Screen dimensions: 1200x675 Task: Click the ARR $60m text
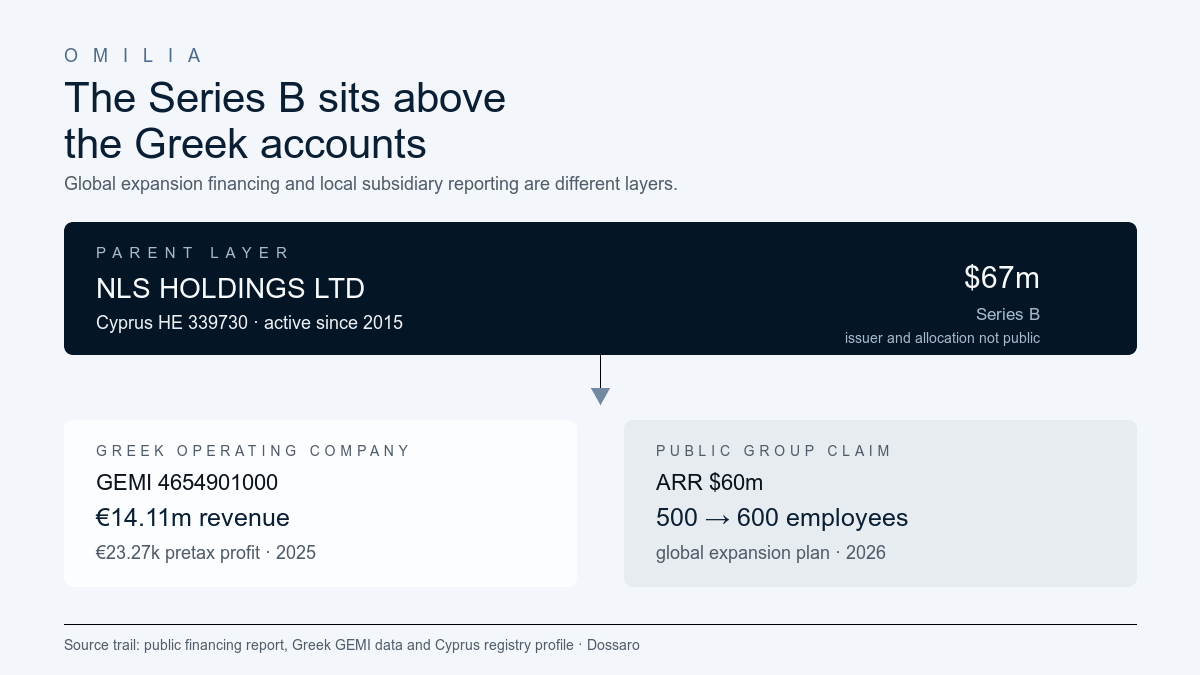tap(709, 482)
